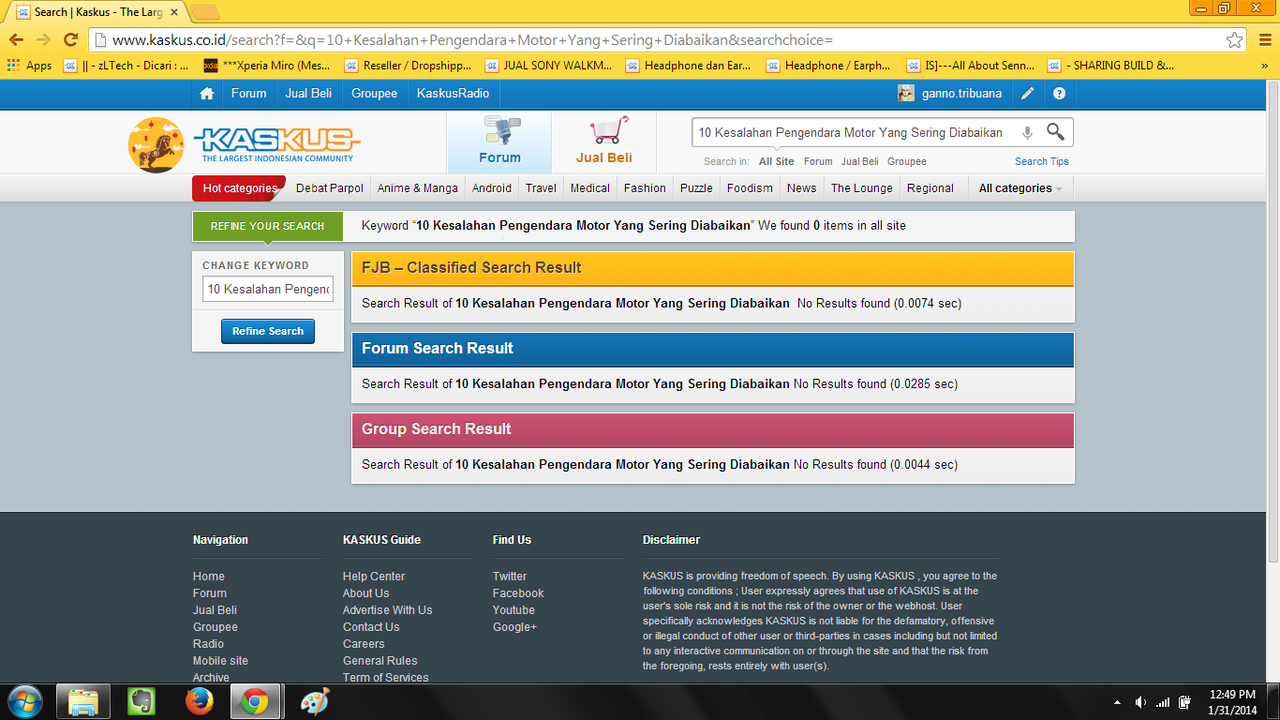1280x720 pixels.
Task: Open the zLTech bookmark
Action: tap(127, 66)
